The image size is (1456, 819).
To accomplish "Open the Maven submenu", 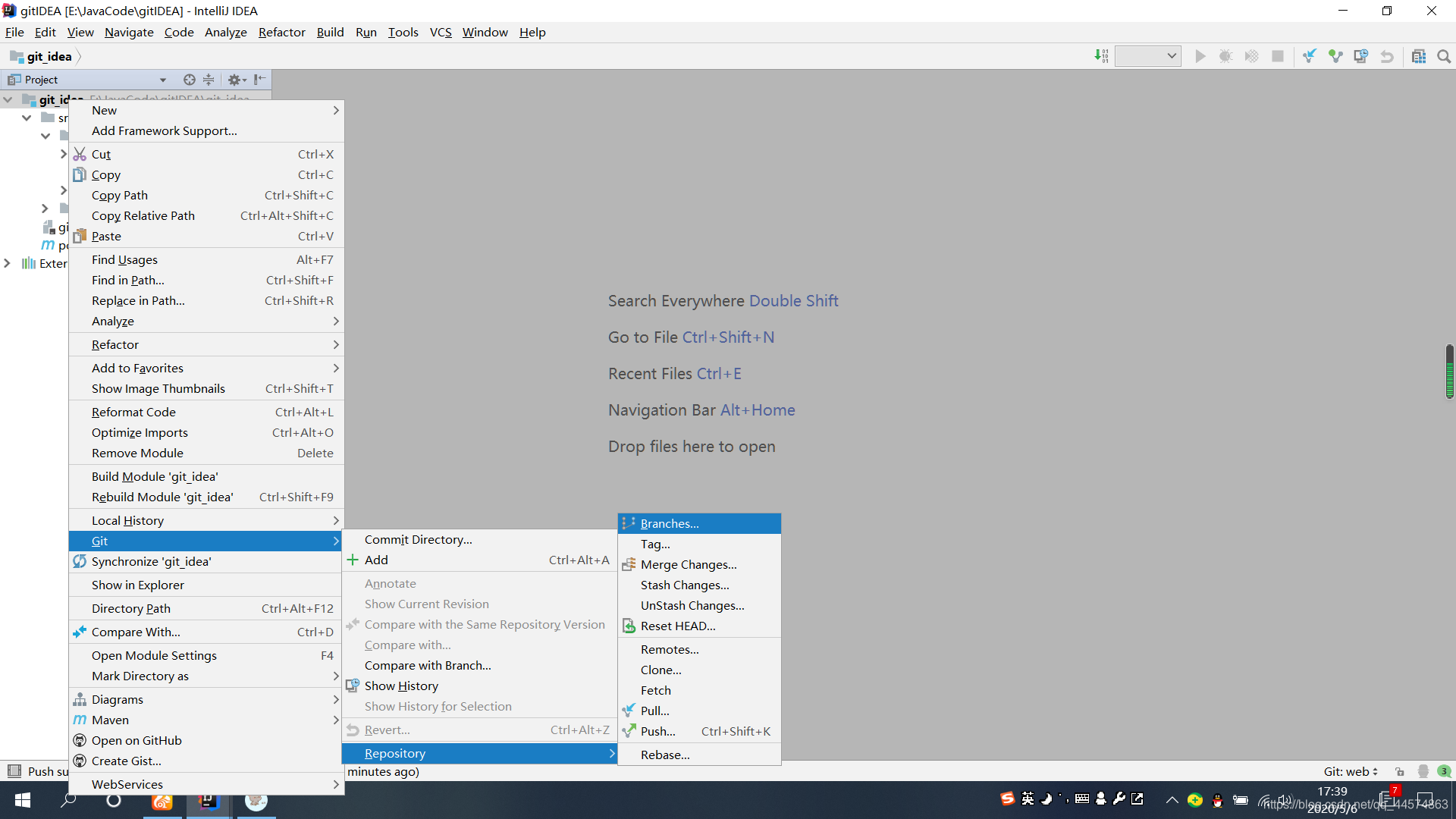I will tap(206, 720).
